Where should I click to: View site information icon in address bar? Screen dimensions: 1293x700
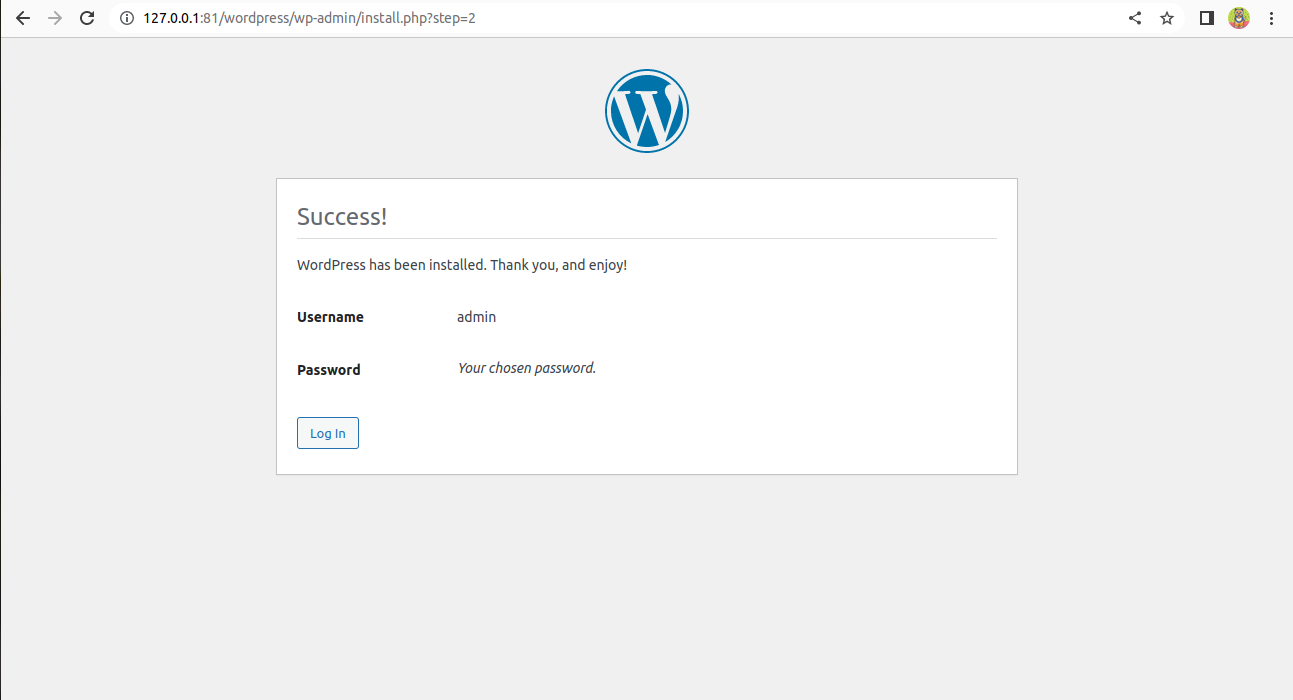pyautogui.click(x=127, y=18)
